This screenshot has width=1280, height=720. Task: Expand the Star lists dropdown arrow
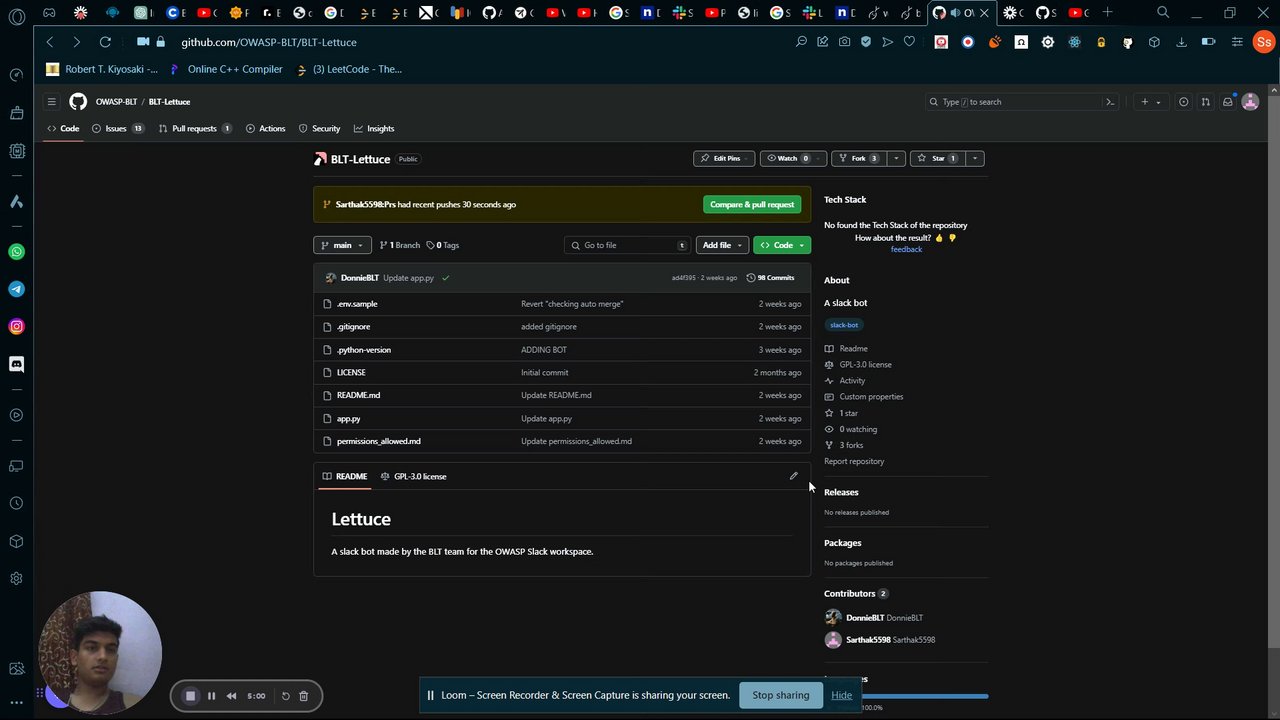click(x=975, y=158)
